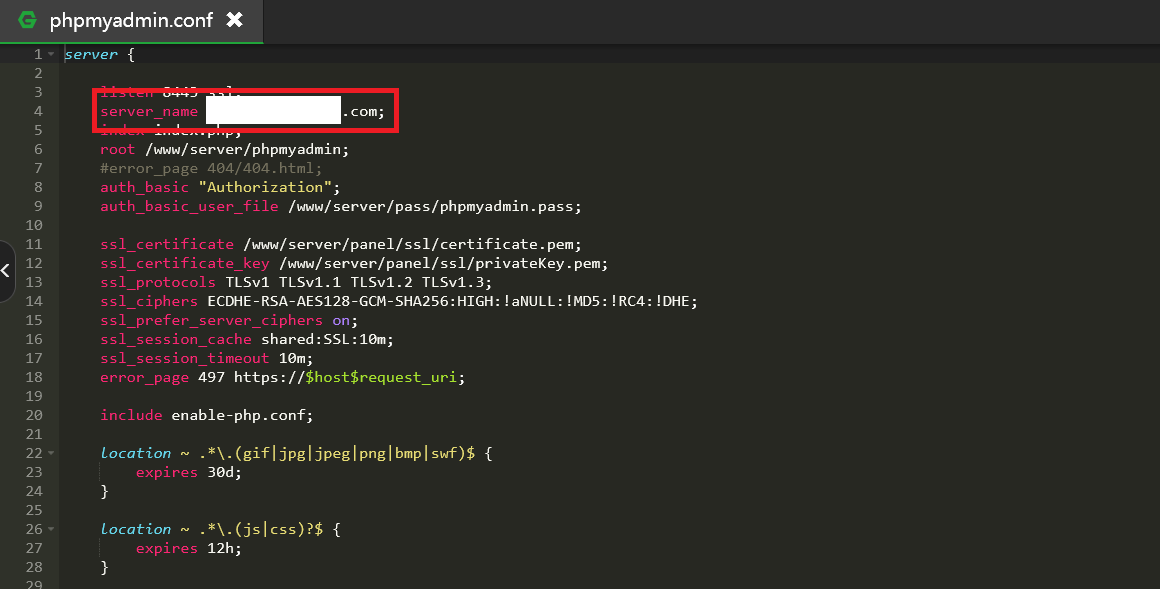Expand the left side panel arrow handle
Viewport: 1160px width, 589px height.
(x=6, y=271)
